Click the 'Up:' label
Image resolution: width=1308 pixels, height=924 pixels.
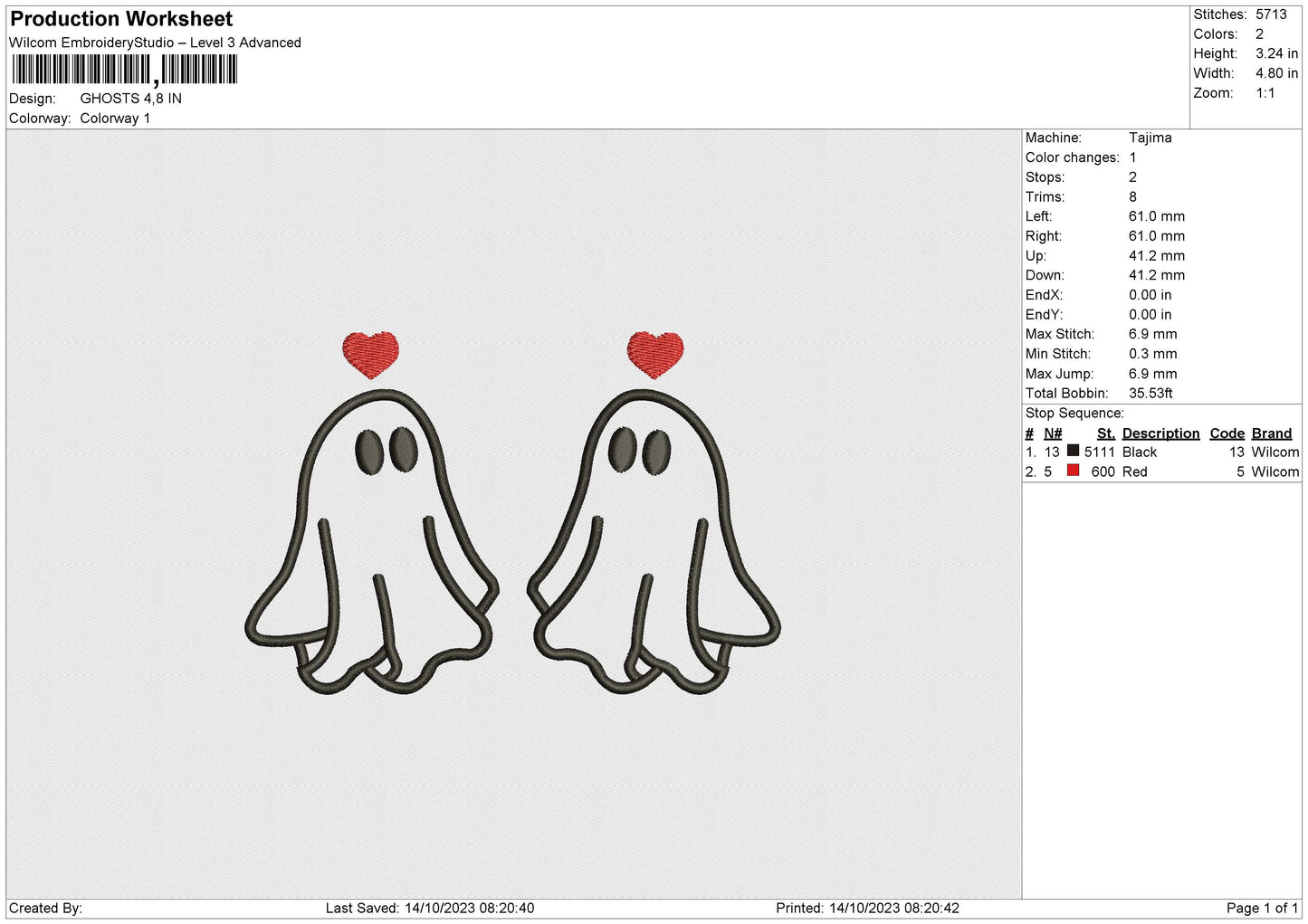click(1036, 256)
